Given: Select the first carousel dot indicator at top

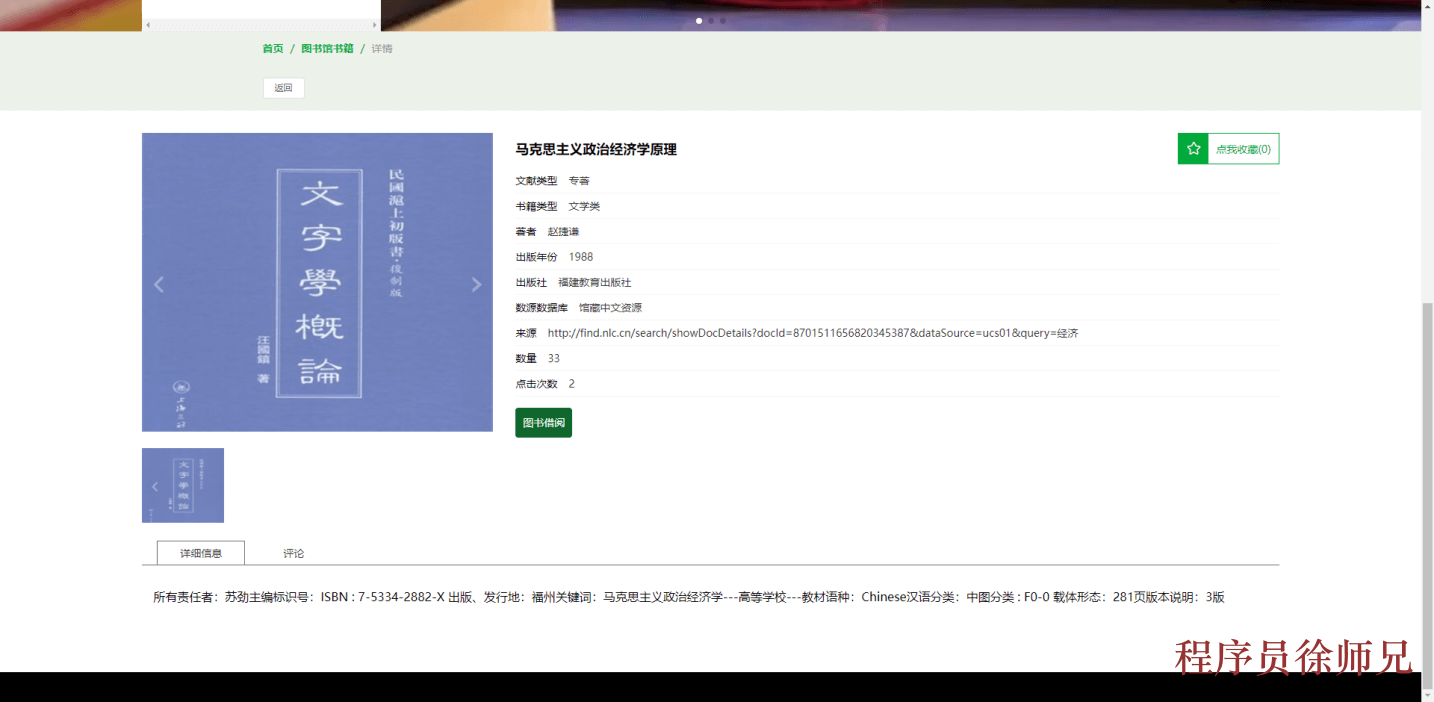Looking at the screenshot, I should [698, 20].
